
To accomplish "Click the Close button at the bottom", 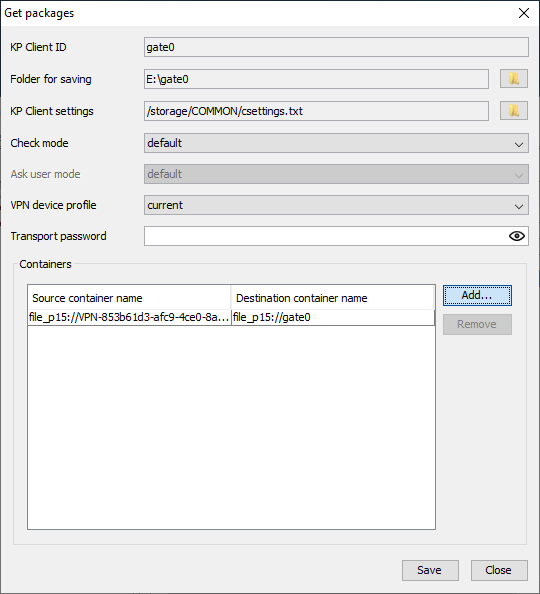I will point(499,570).
